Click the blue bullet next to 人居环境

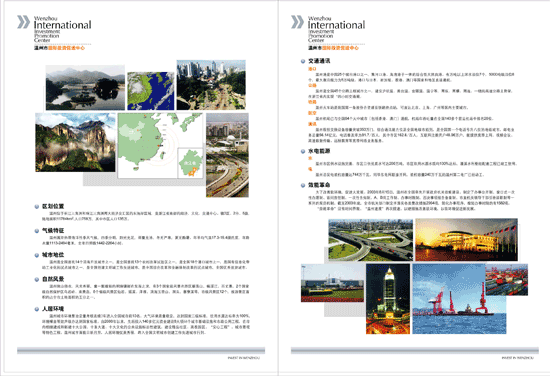[37, 309]
